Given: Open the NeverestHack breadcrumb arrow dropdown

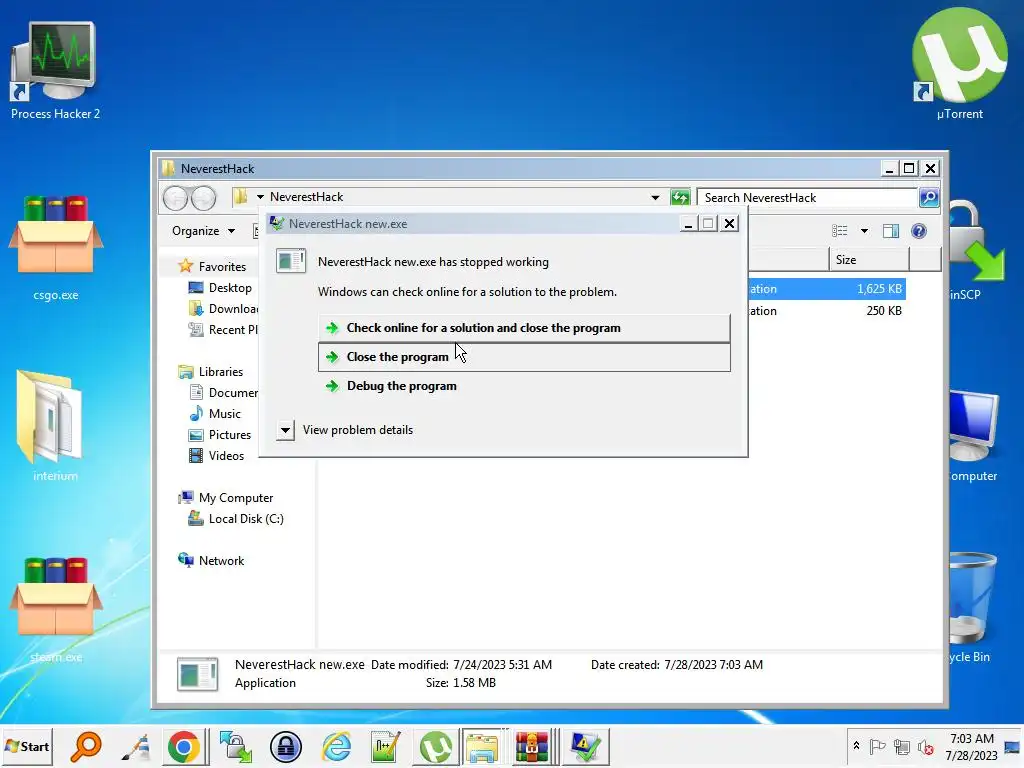Looking at the screenshot, I should click(260, 197).
